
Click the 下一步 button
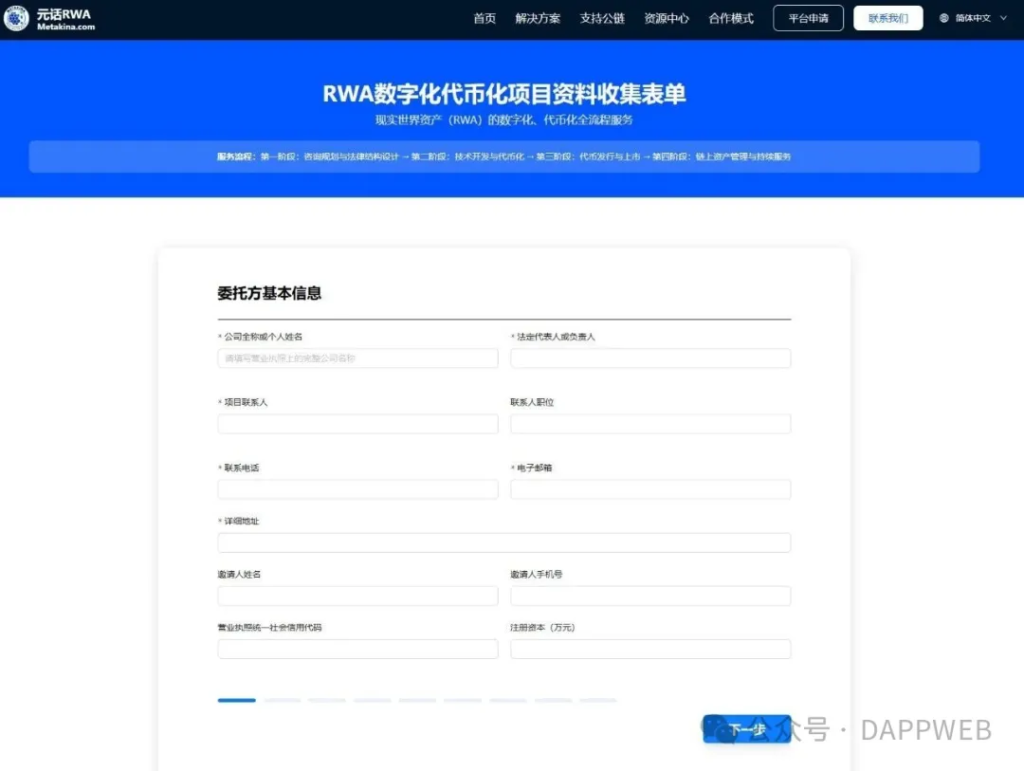(746, 729)
